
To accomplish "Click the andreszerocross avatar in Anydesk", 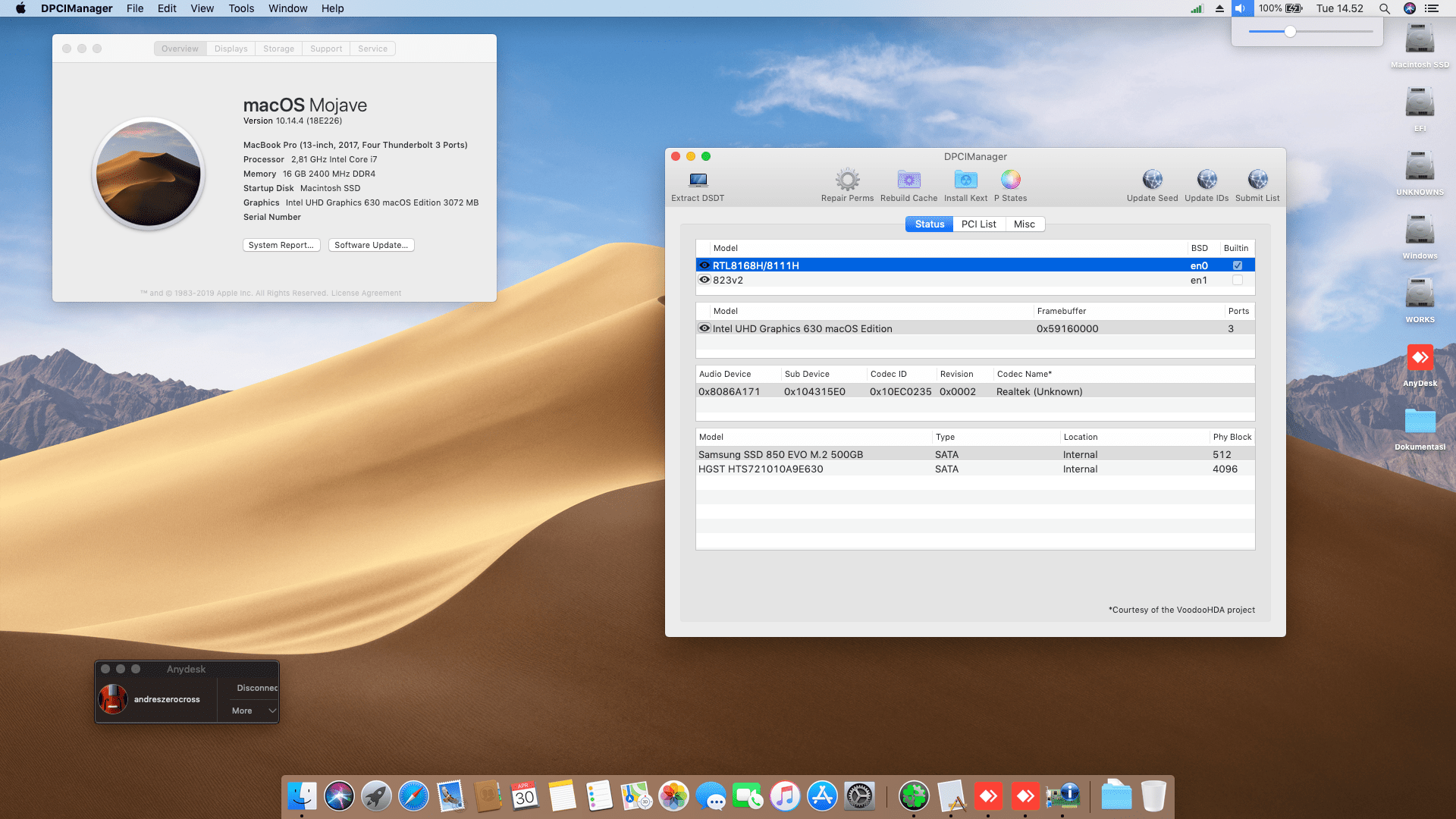I will click(113, 699).
